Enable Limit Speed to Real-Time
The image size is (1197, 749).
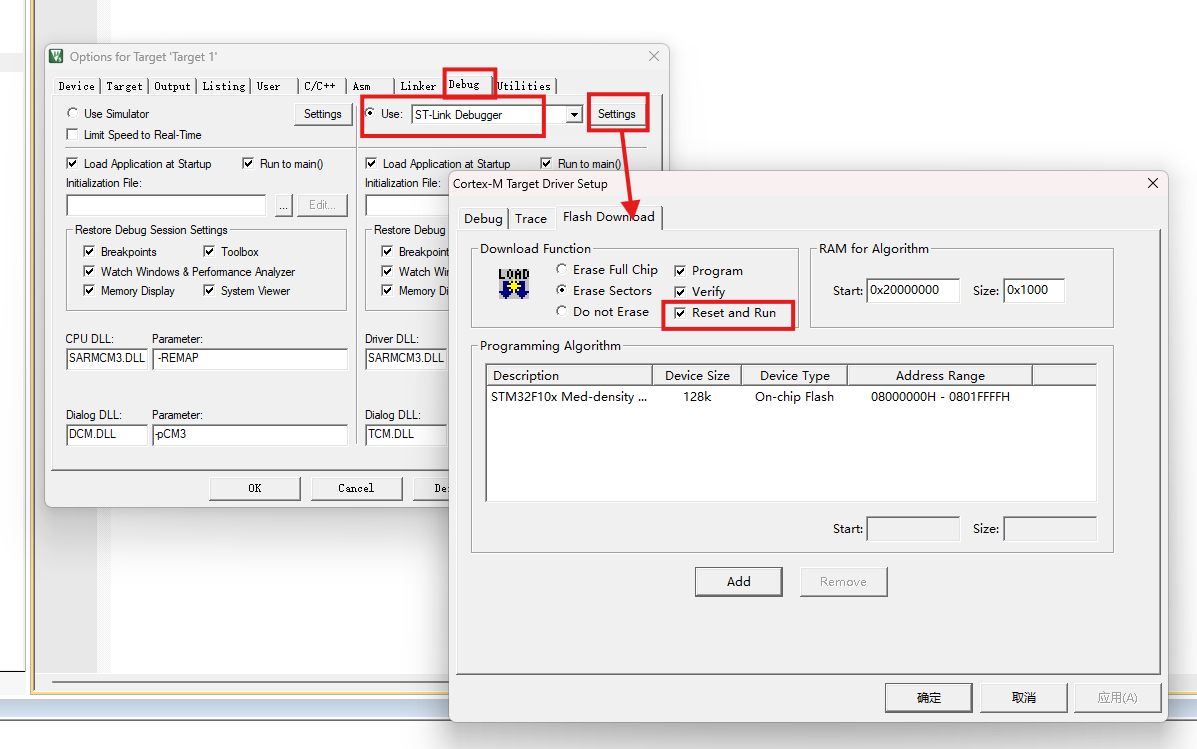pyautogui.click(x=72, y=135)
